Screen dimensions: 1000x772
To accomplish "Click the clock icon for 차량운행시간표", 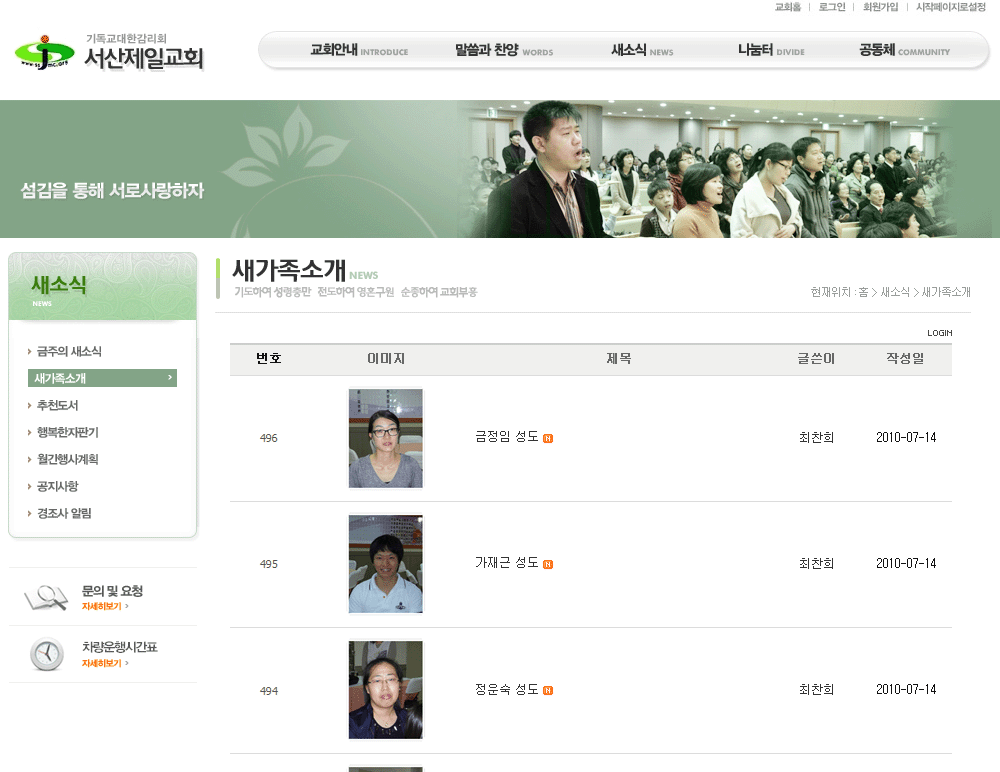I will [x=47, y=654].
